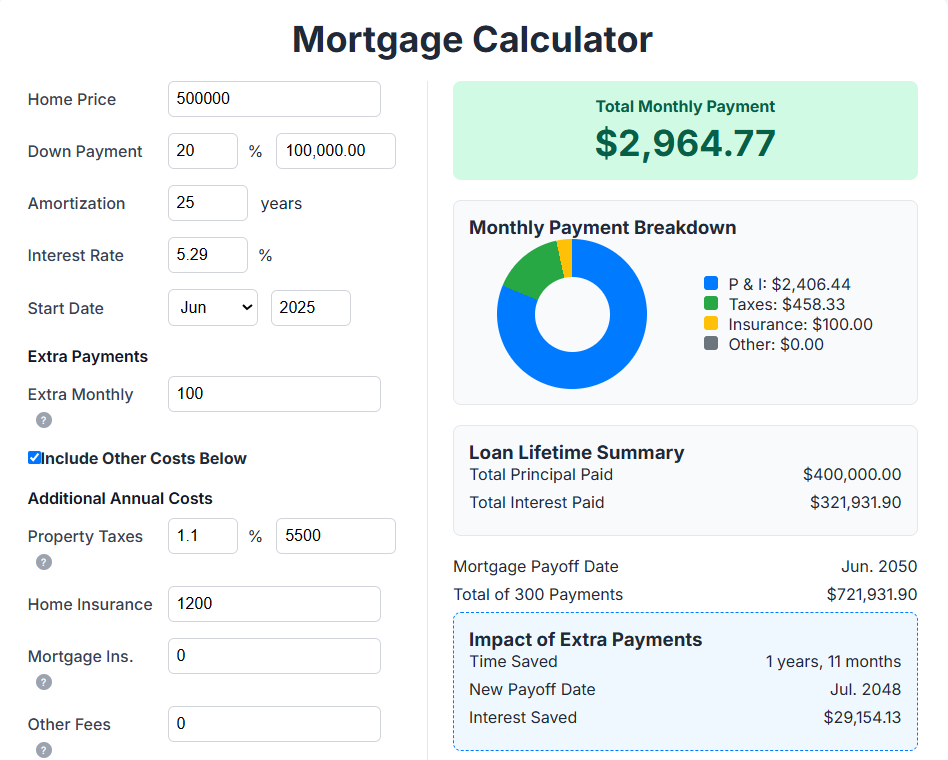Click the blue P & I legend swatch

[711, 284]
